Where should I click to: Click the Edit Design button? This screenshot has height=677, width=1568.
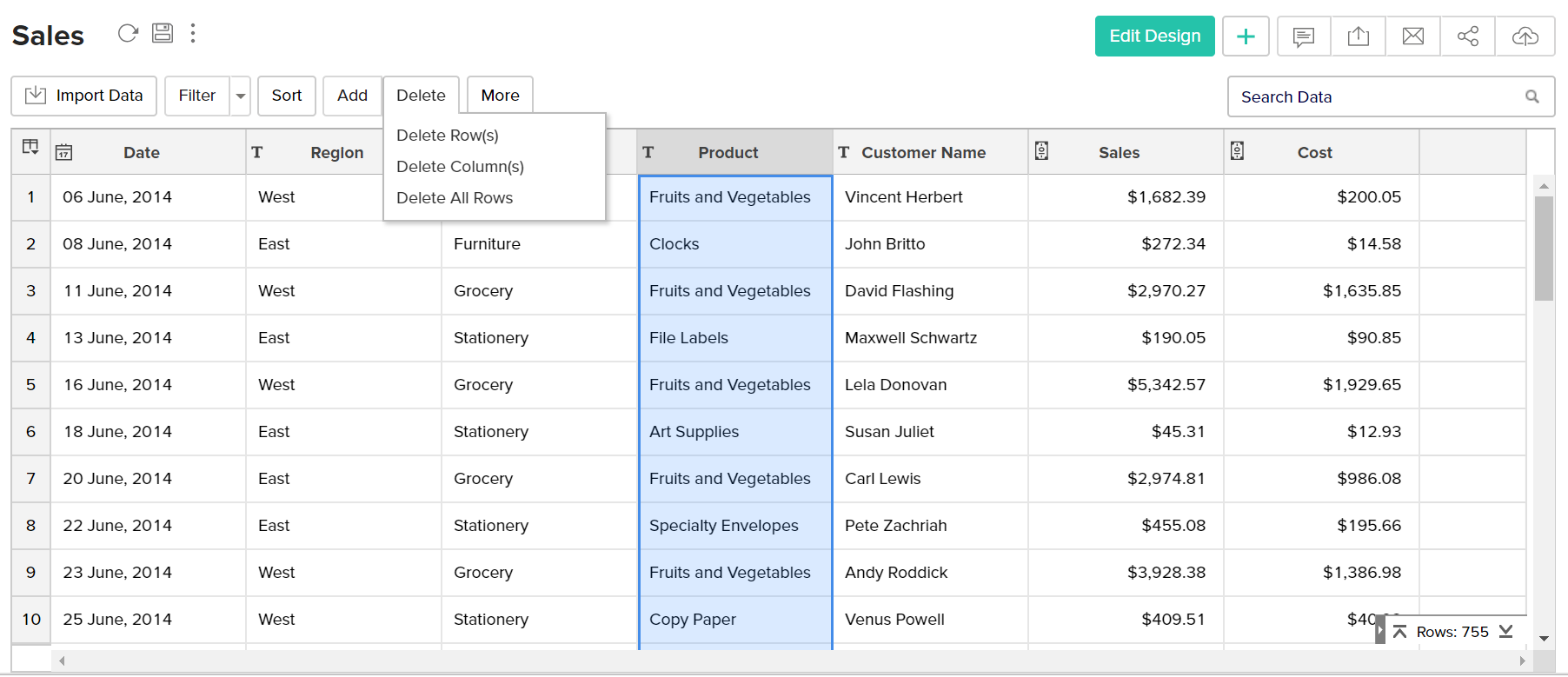(x=1154, y=37)
